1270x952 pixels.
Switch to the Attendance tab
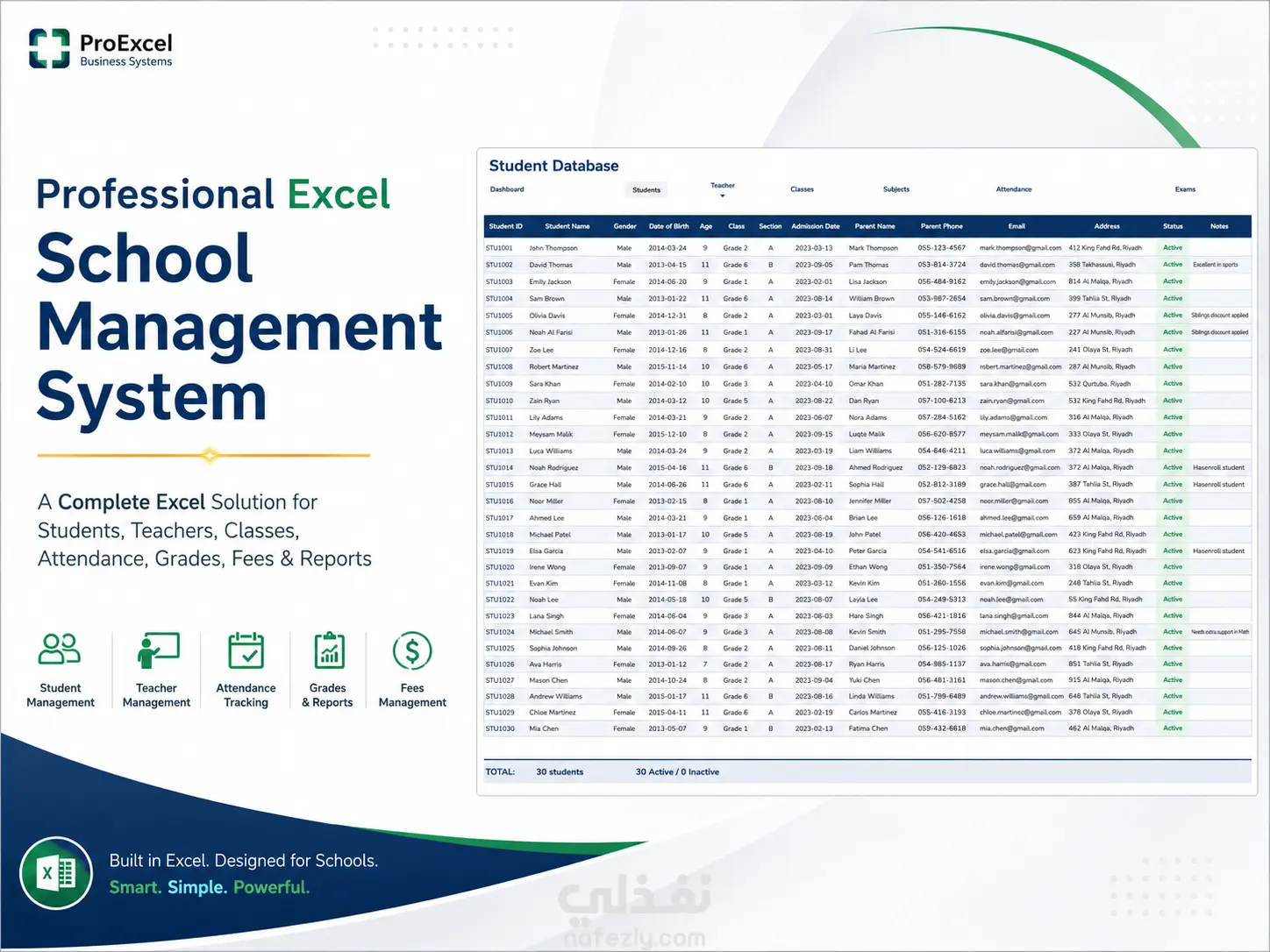(1014, 189)
